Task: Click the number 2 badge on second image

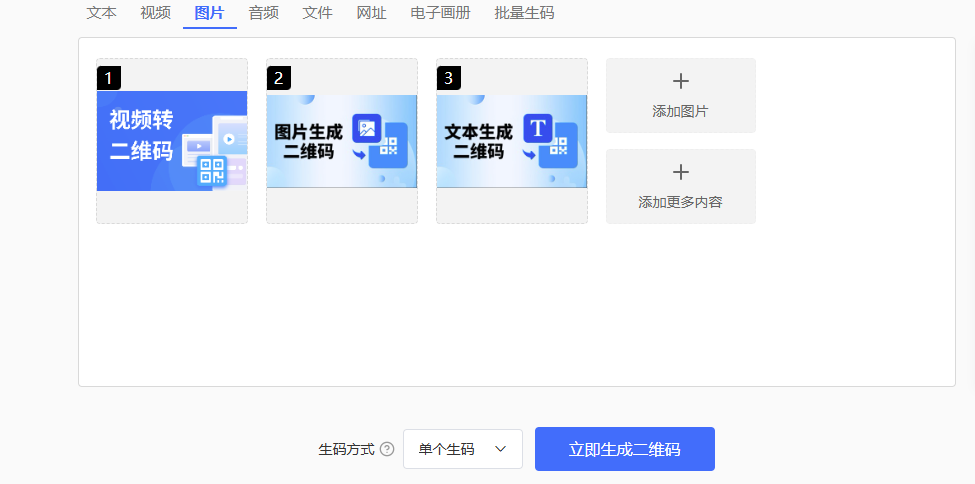Action: (279, 78)
